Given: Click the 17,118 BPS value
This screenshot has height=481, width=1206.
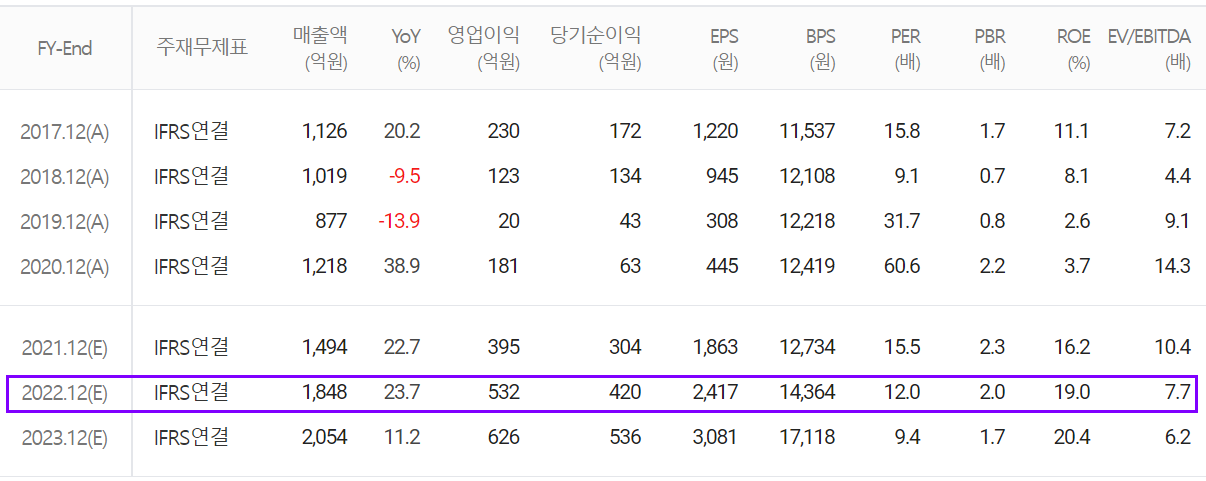Looking at the screenshot, I should click(807, 438).
